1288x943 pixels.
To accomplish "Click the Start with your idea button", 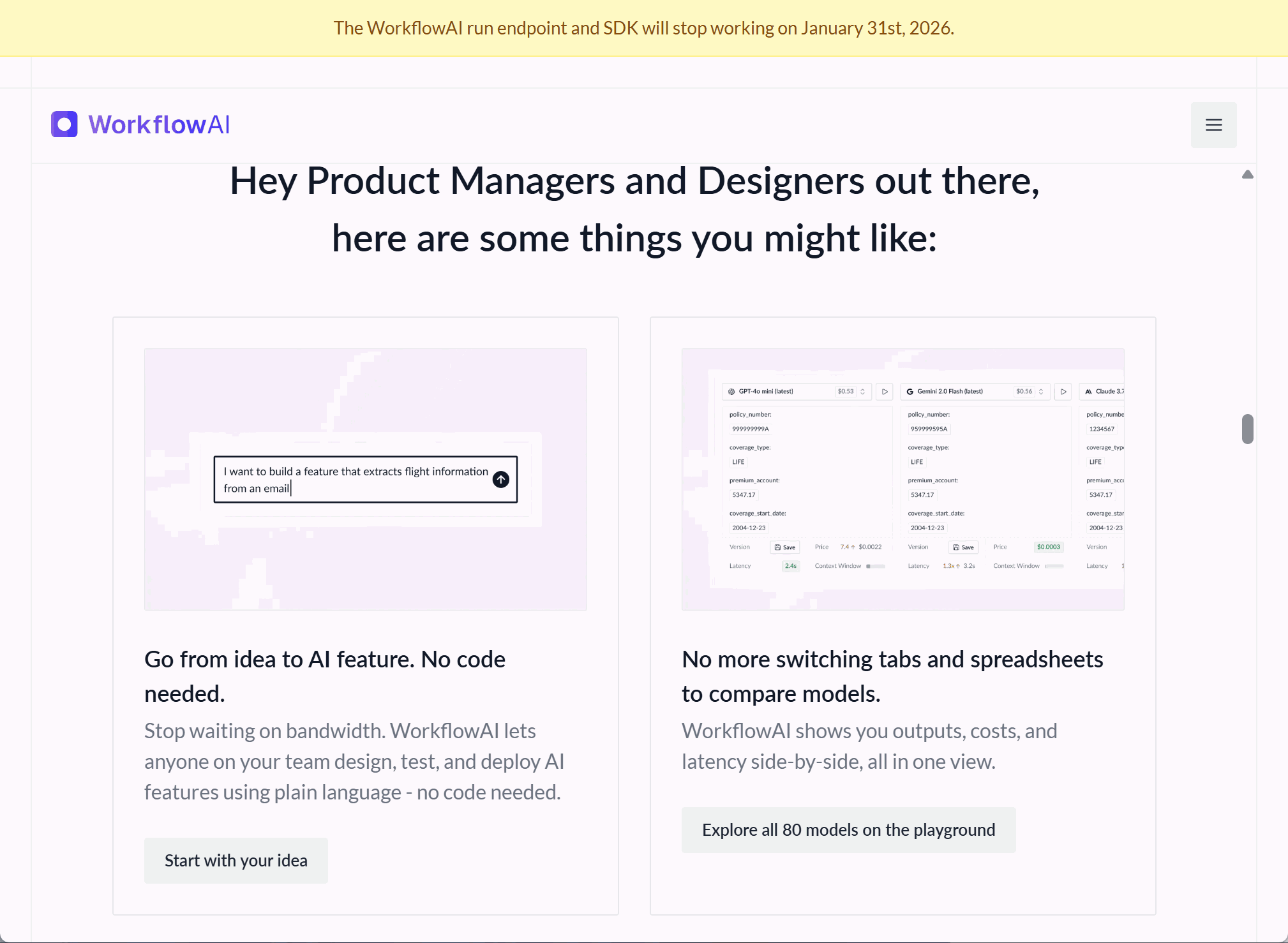I will coord(236,861).
